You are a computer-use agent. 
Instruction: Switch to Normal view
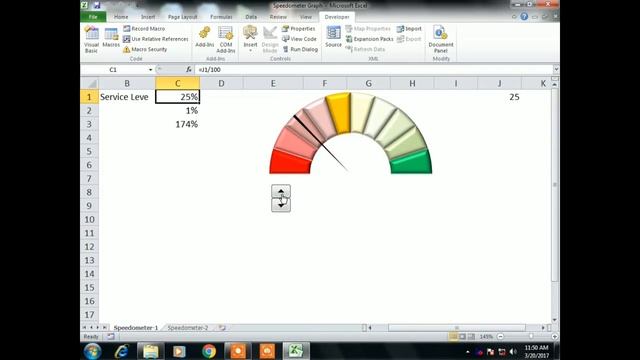pos(453,336)
